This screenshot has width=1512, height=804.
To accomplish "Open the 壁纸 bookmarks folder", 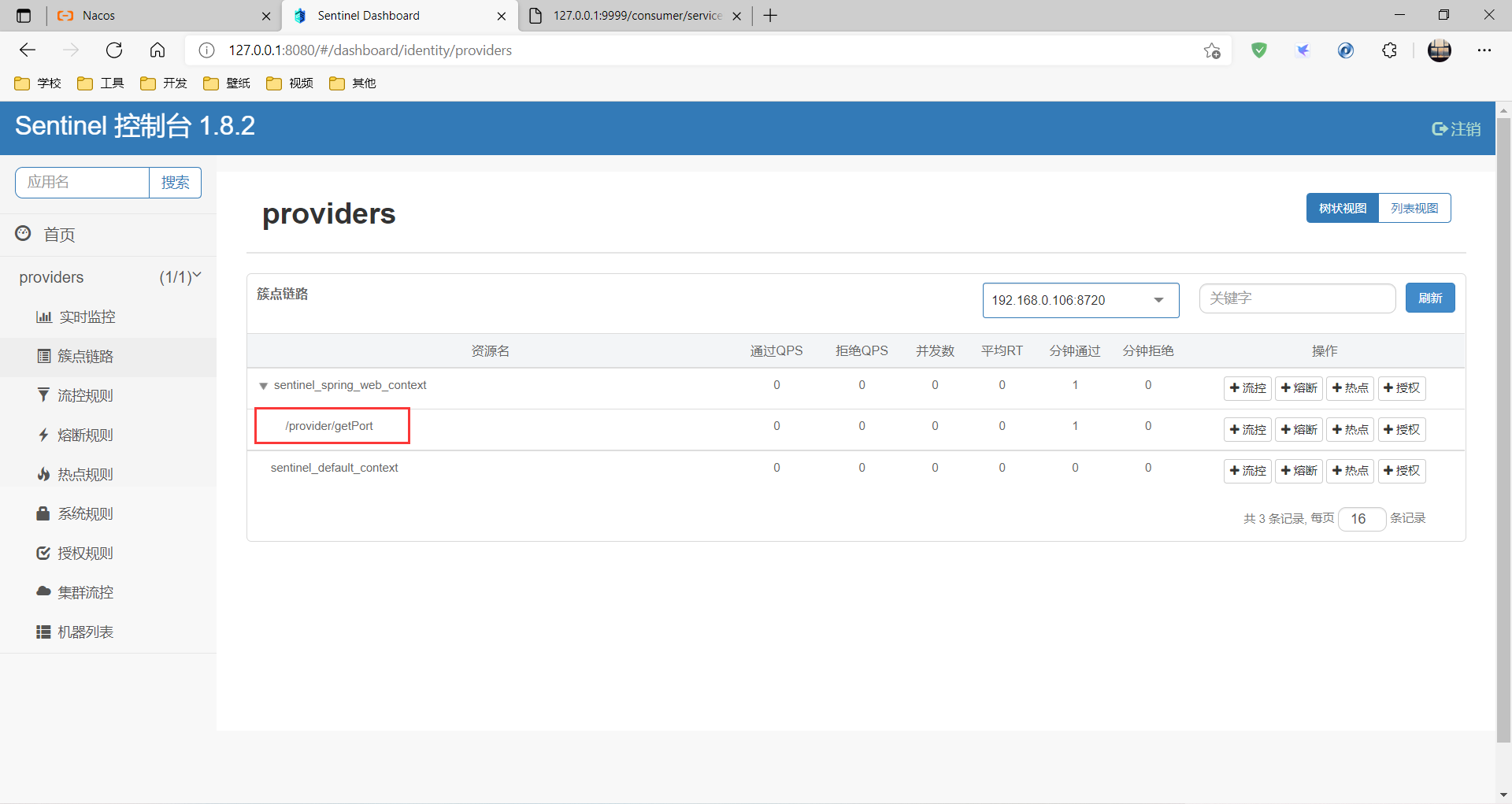I will (227, 83).
